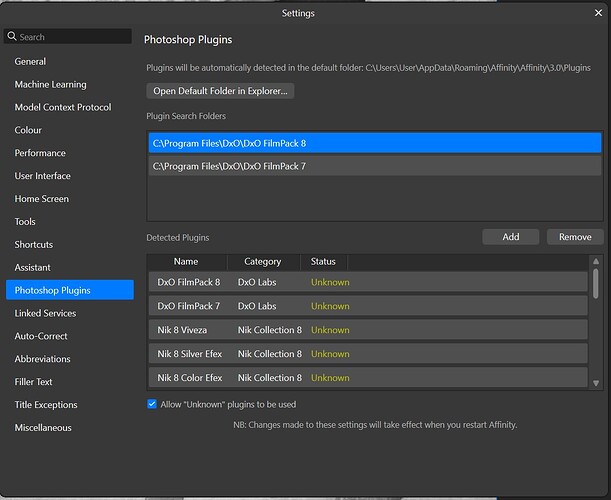Click Open Default Folder in Explorer button
The image size is (611, 500).
220,91
